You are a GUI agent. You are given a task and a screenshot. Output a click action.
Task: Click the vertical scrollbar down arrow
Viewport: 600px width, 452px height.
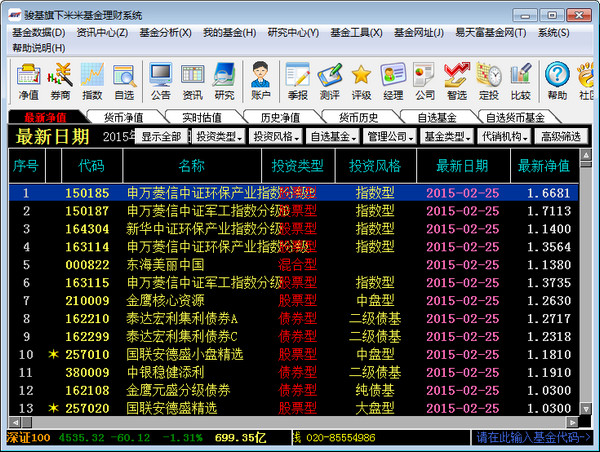tap(586, 409)
